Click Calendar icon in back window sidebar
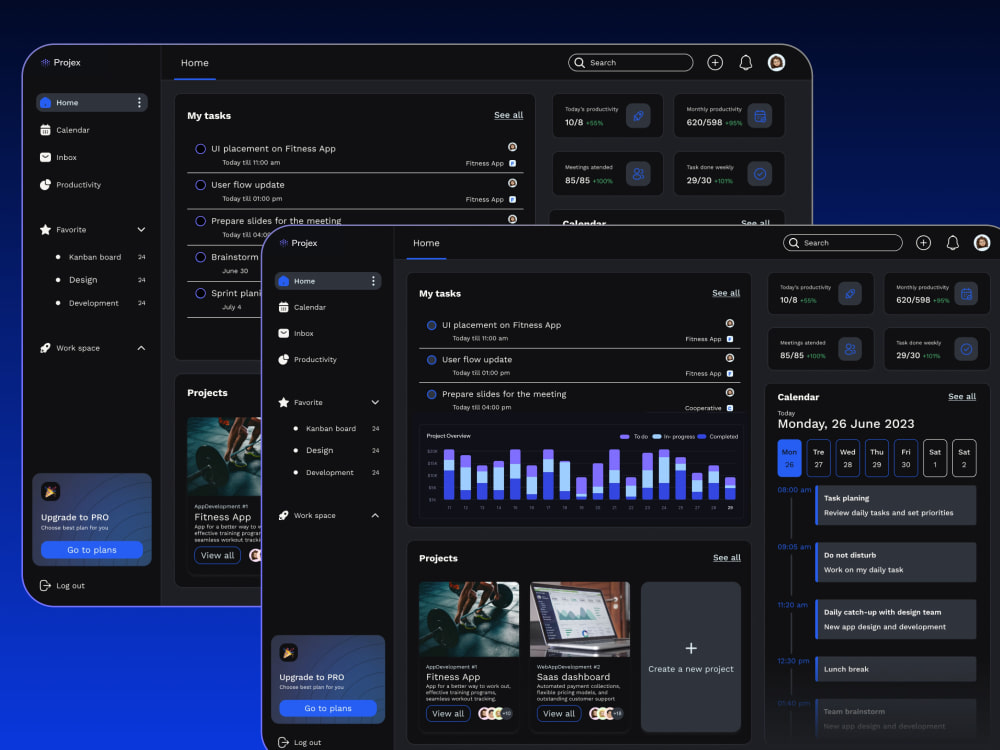The width and height of the screenshot is (1000, 750). pos(45,130)
